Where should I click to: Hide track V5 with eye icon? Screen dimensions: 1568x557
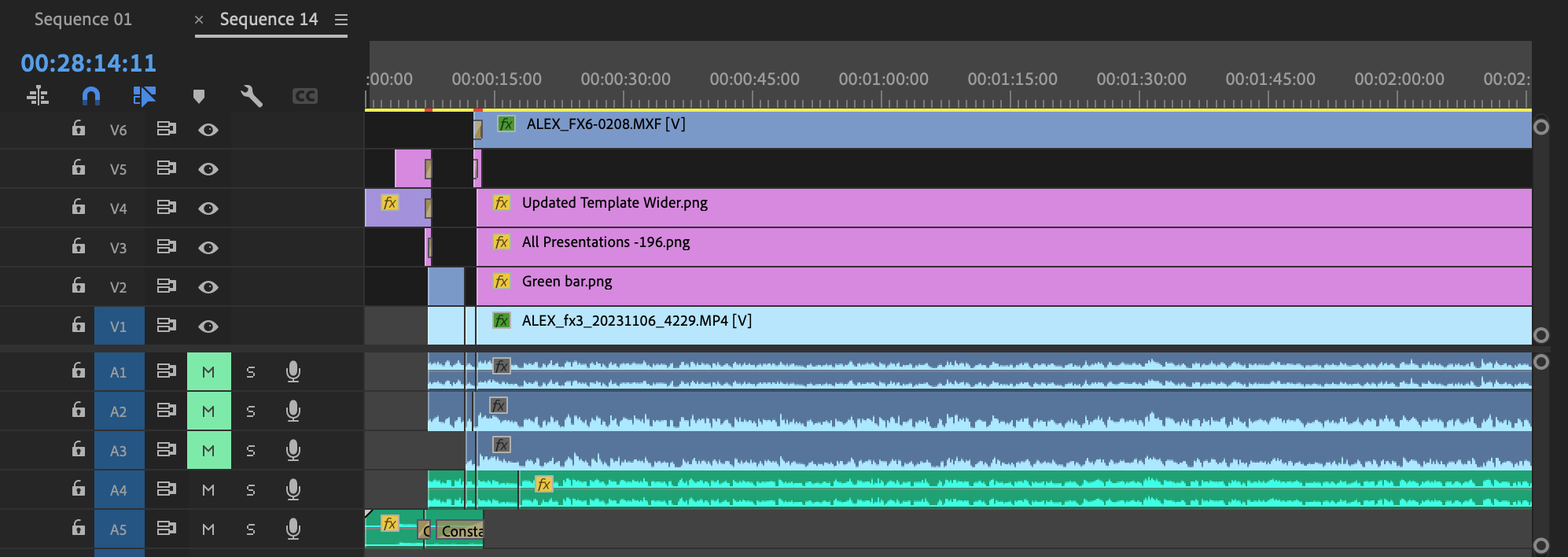point(208,169)
